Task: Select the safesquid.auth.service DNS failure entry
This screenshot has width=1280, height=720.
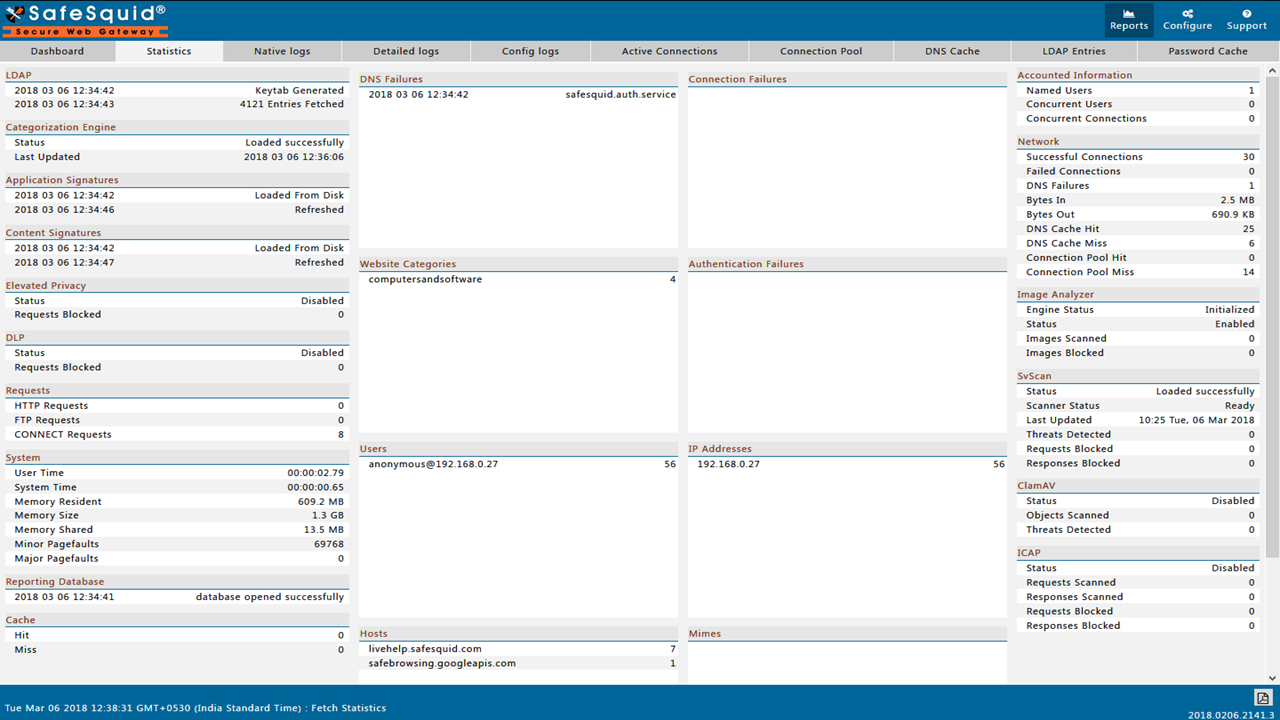Action: pos(518,95)
